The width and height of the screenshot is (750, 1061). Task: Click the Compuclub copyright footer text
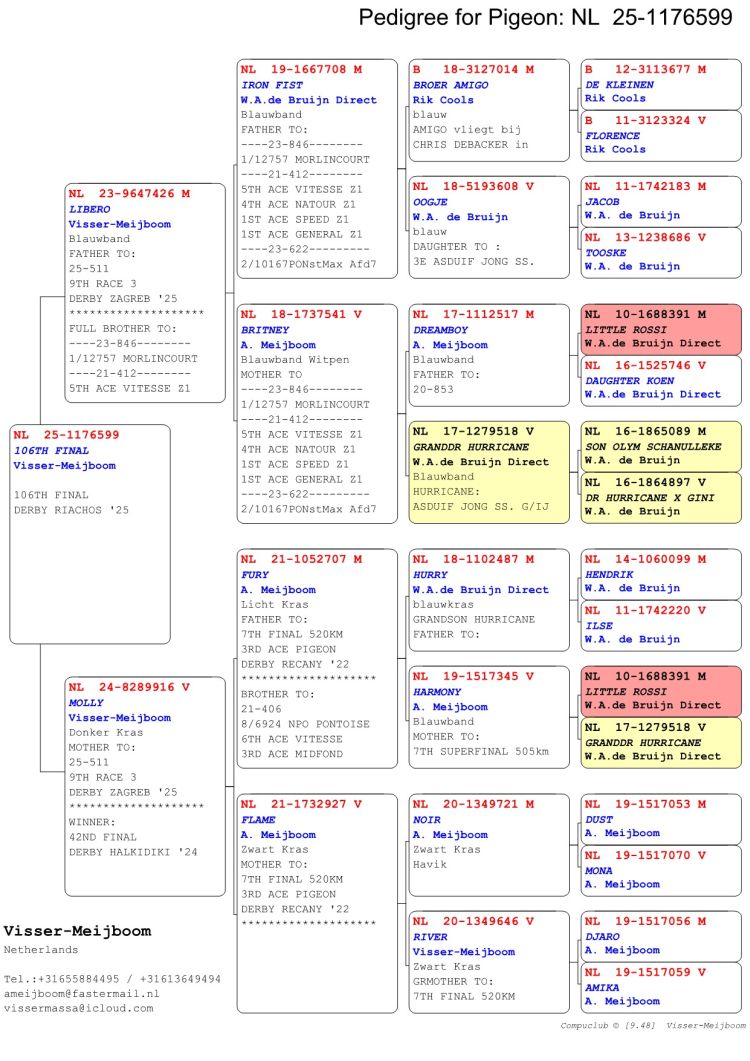tap(653, 1025)
